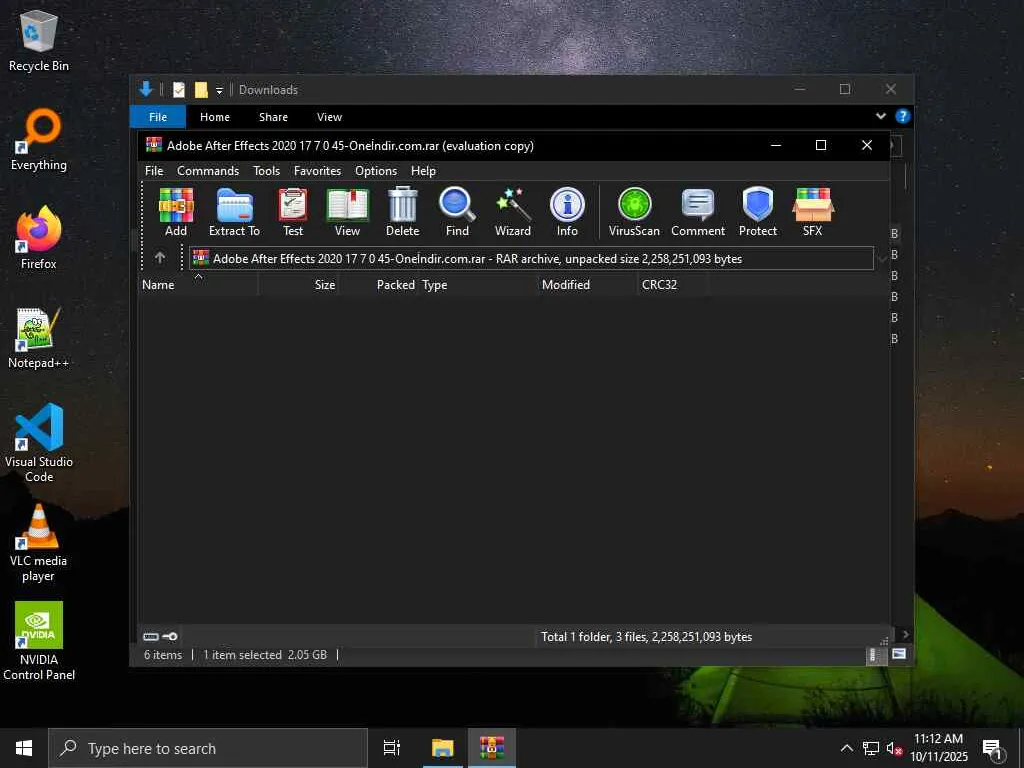Run the Test archive tool
The image size is (1024, 768).
coord(293,212)
